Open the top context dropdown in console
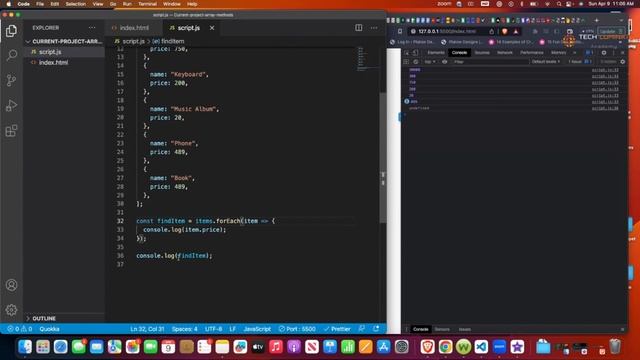Screen dimensions: 640x360 (430, 62)
